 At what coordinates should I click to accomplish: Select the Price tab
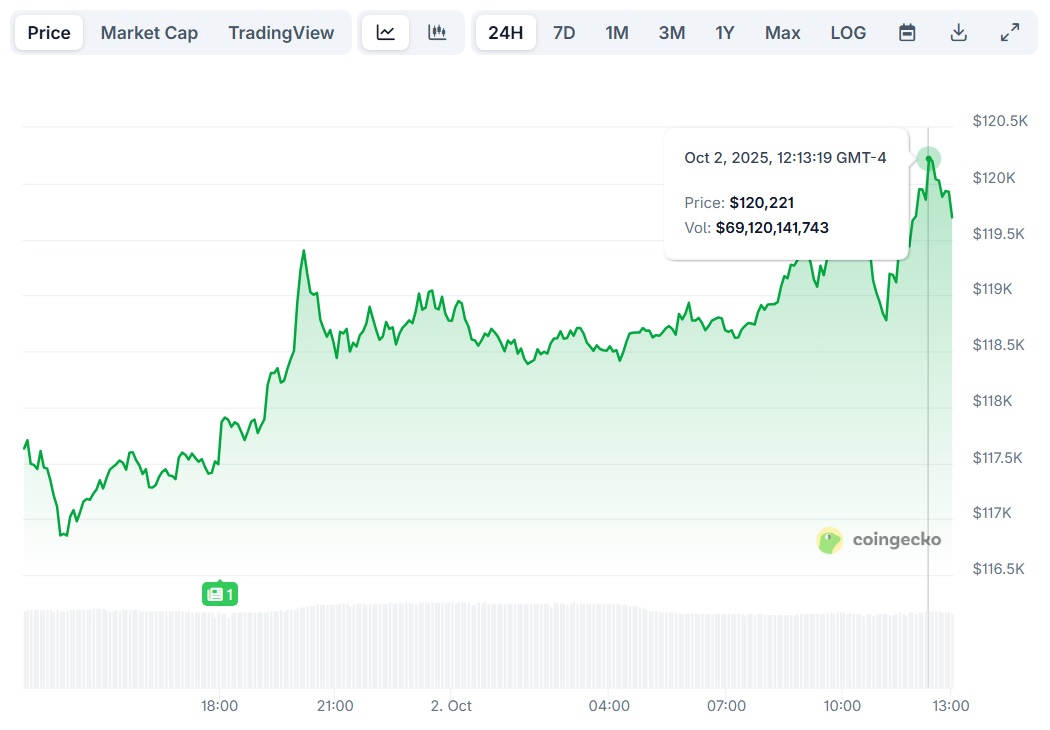coord(49,32)
